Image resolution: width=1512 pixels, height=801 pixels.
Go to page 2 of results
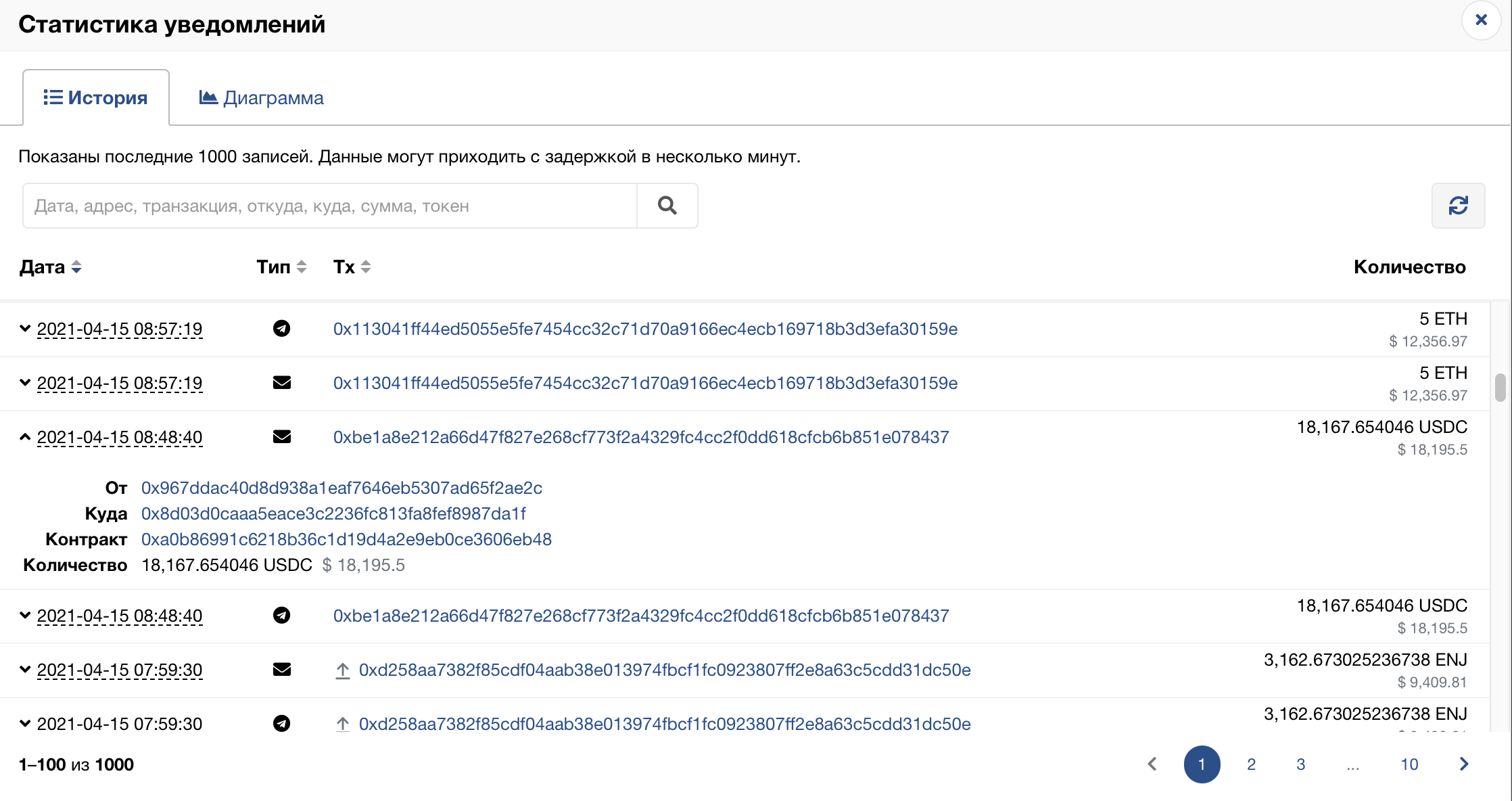pyautogui.click(x=1251, y=764)
